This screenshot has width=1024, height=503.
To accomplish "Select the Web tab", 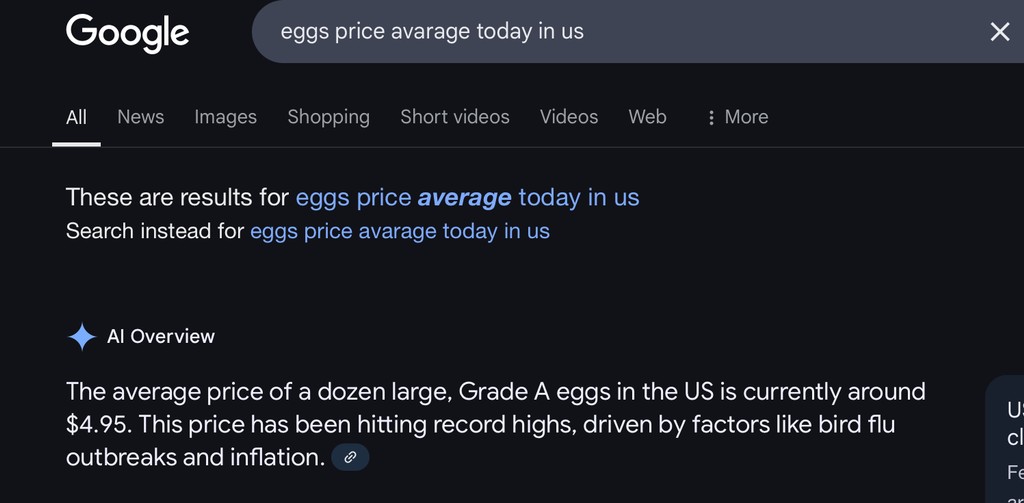I will click(x=647, y=117).
